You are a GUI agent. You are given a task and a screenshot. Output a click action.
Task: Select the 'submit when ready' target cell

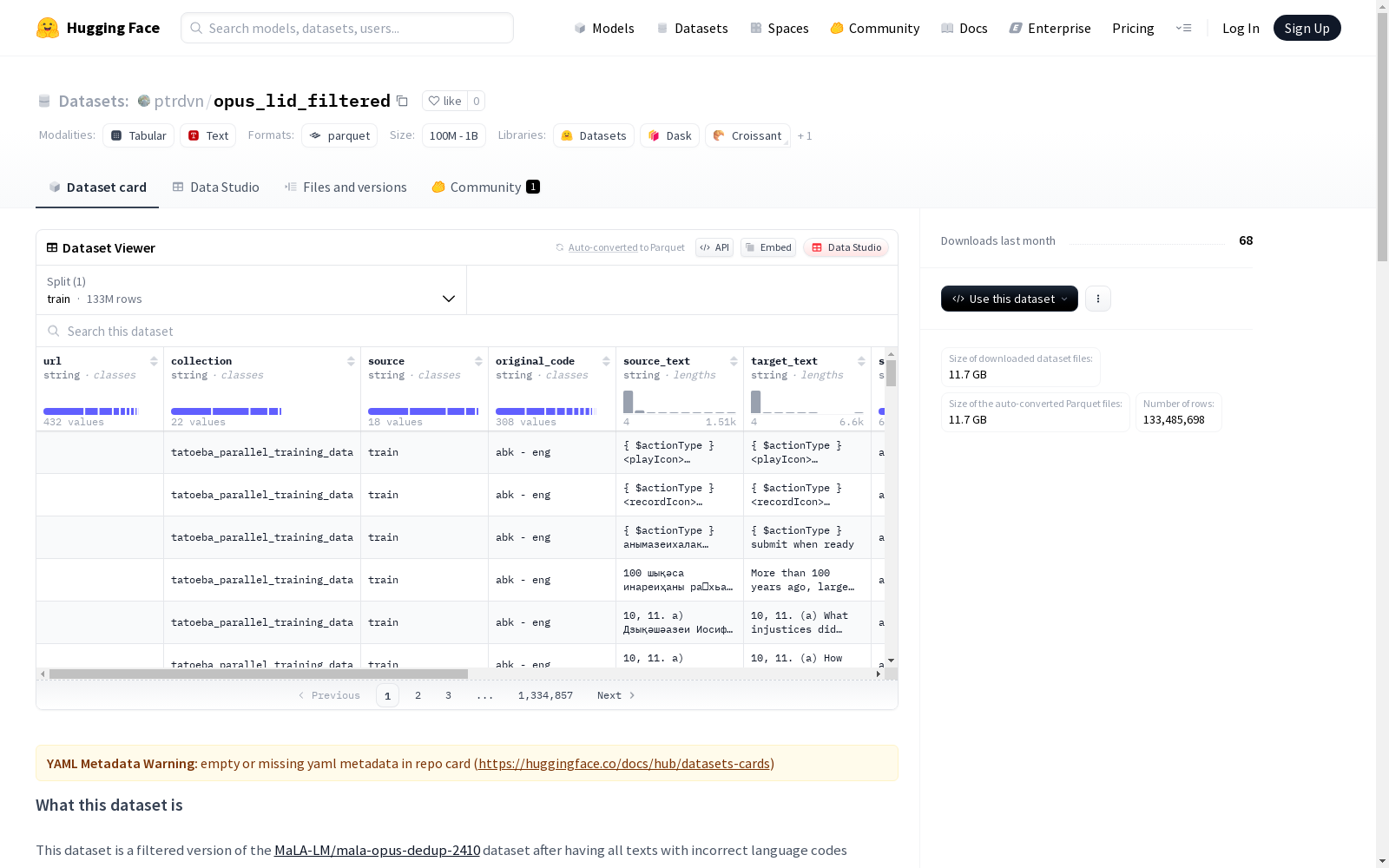pos(807,537)
